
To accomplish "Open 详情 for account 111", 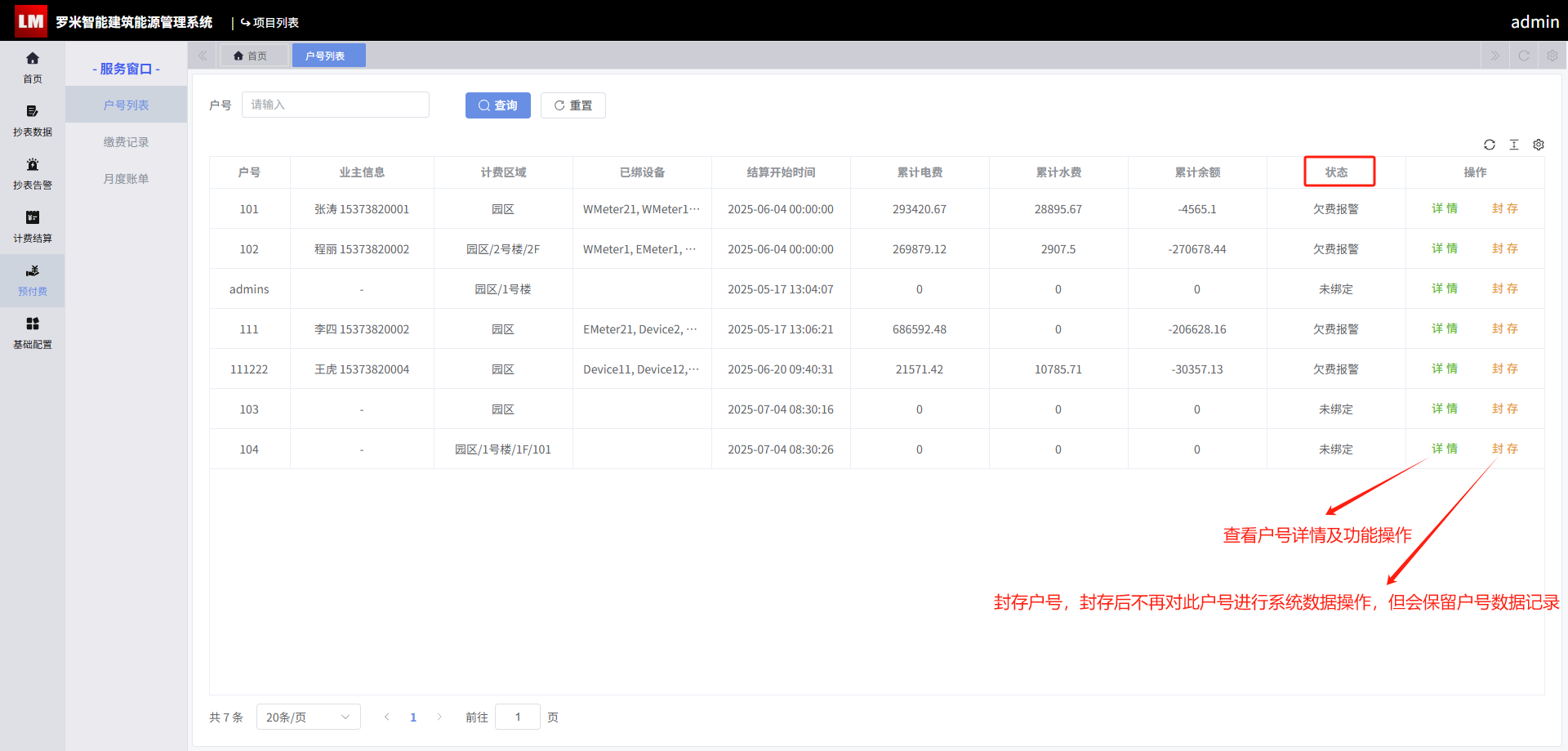I will tap(1445, 329).
